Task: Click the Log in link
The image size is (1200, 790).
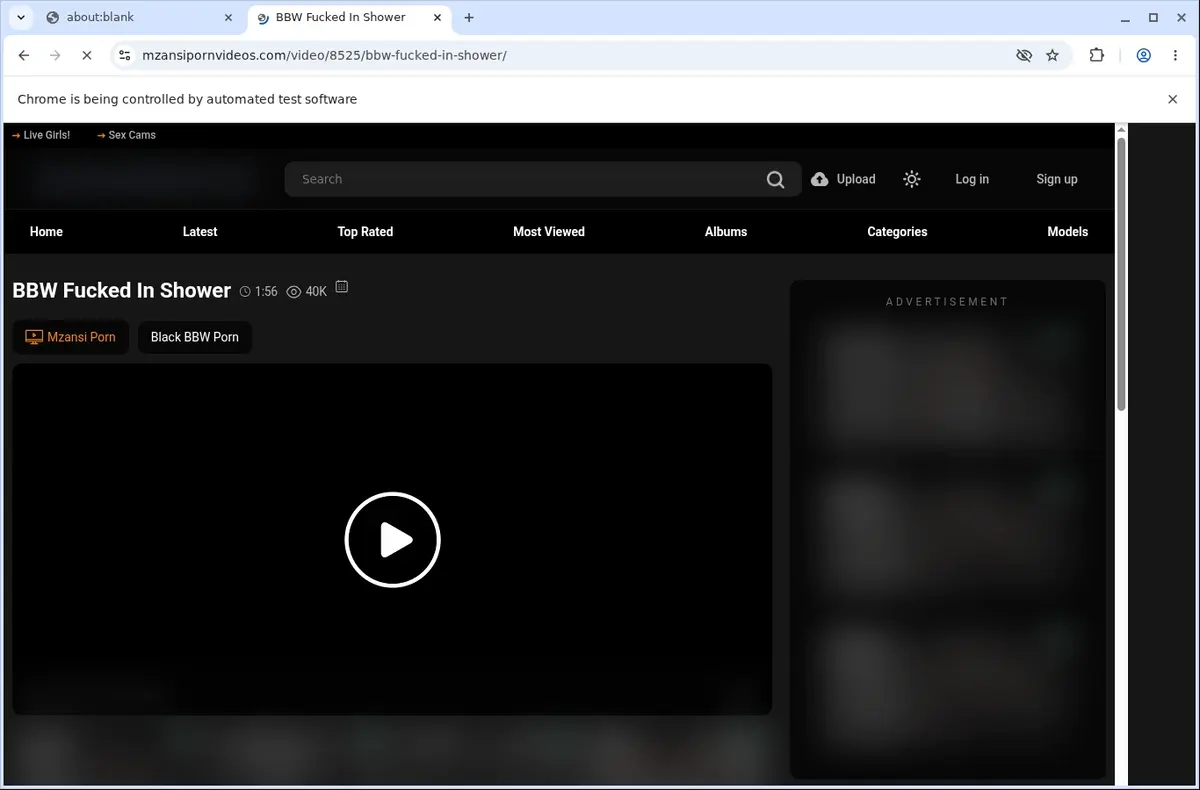Action: (972, 179)
